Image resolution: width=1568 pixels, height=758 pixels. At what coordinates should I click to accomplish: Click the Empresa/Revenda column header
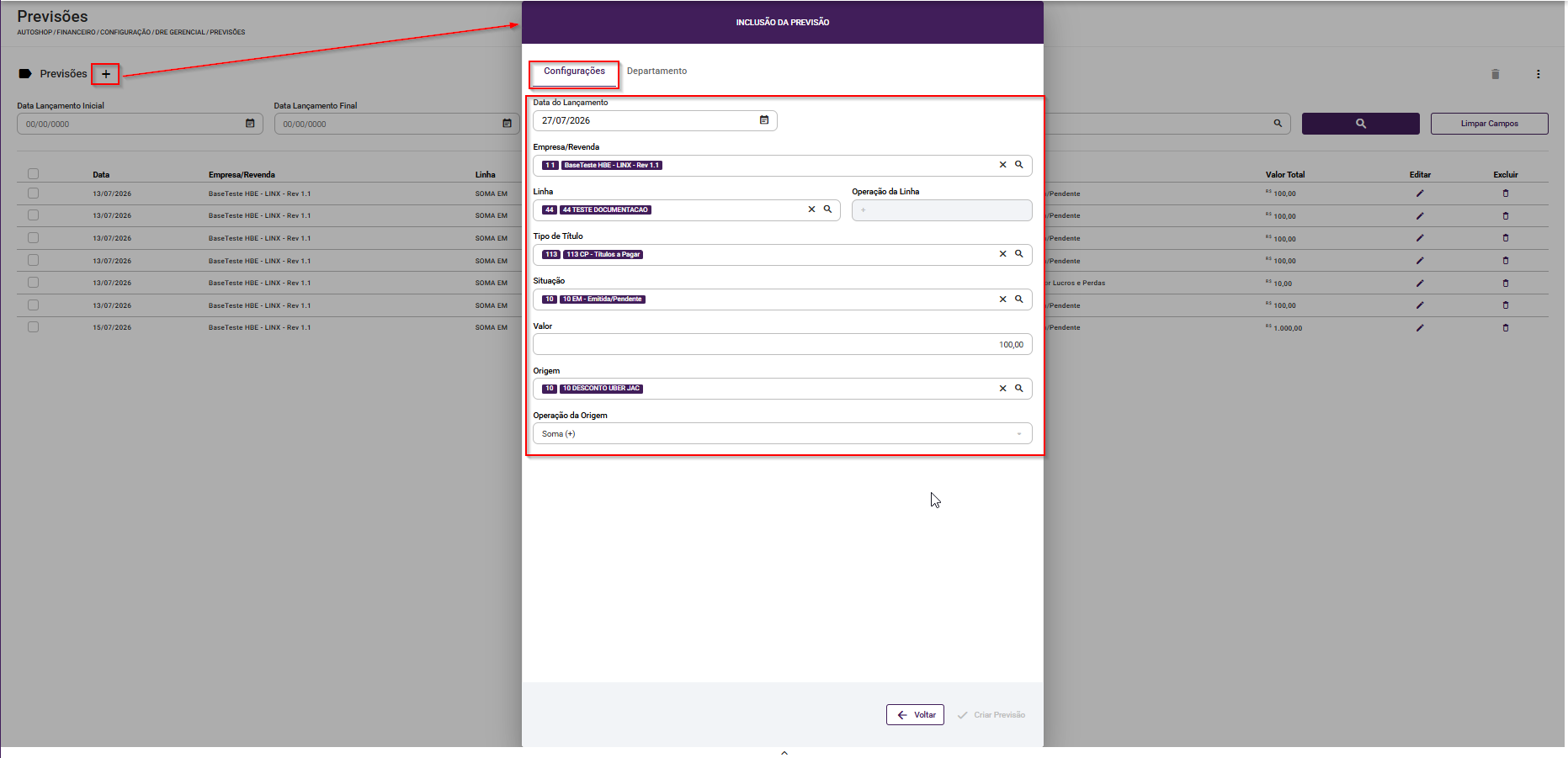click(242, 175)
